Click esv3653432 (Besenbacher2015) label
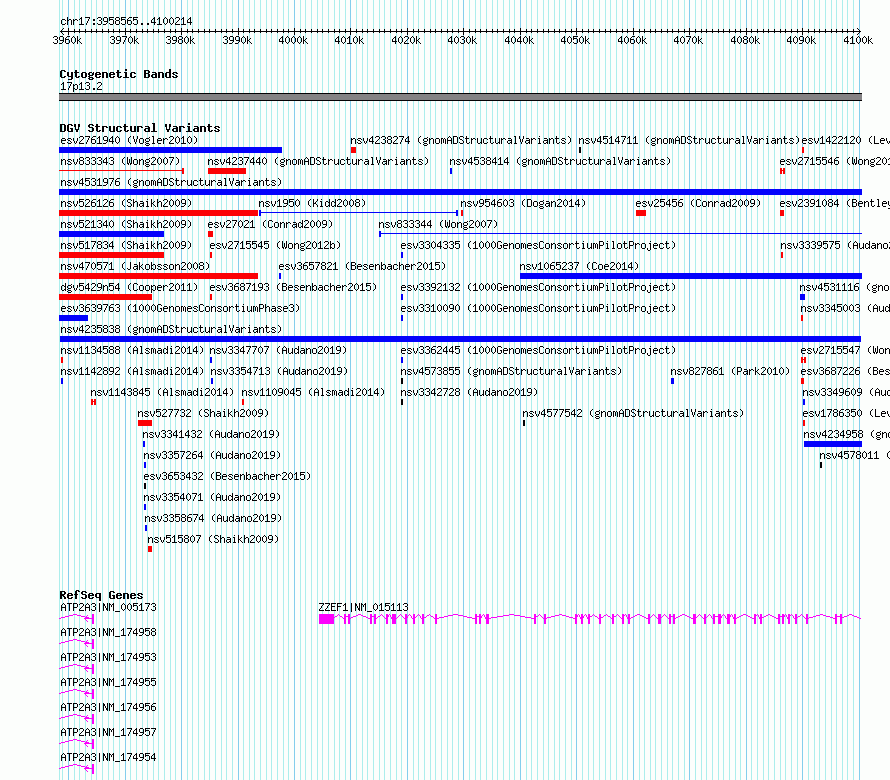This screenshot has height=780, width=890. [x=227, y=476]
